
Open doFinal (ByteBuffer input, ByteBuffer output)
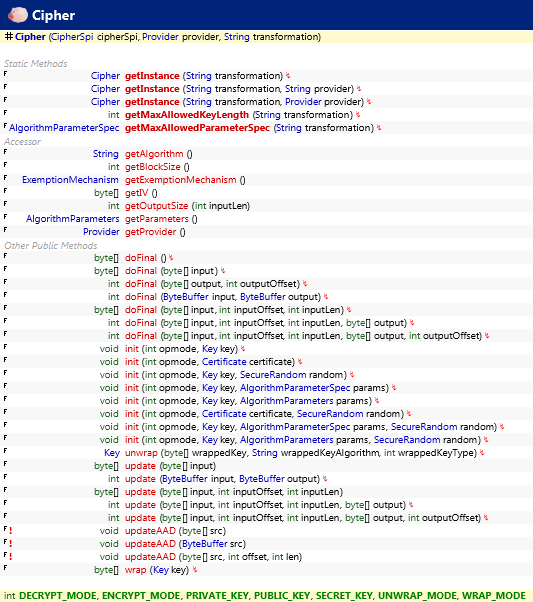click(x=141, y=297)
